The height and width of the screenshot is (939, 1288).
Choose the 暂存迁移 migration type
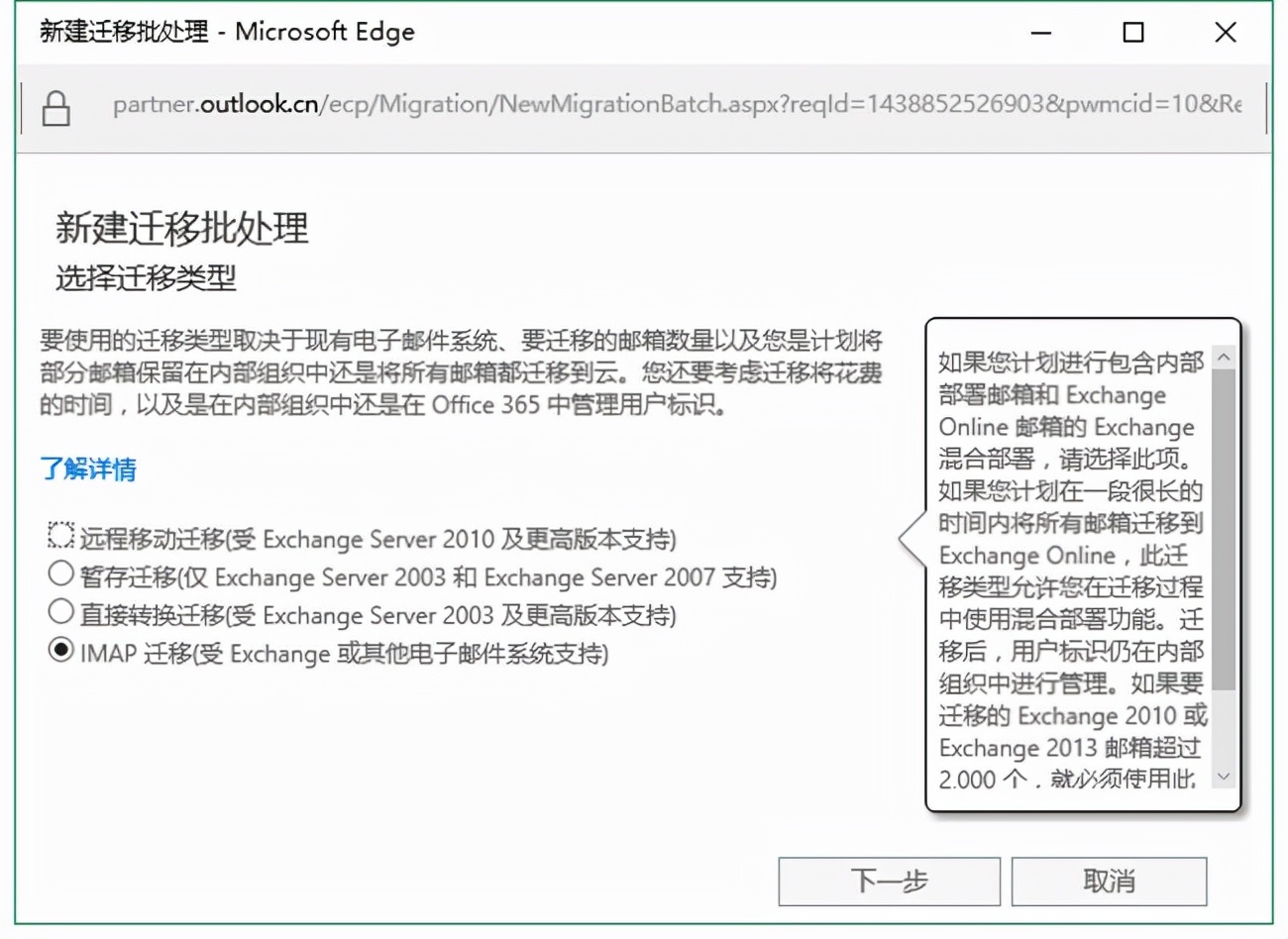pyautogui.click(x=61, y=574)
